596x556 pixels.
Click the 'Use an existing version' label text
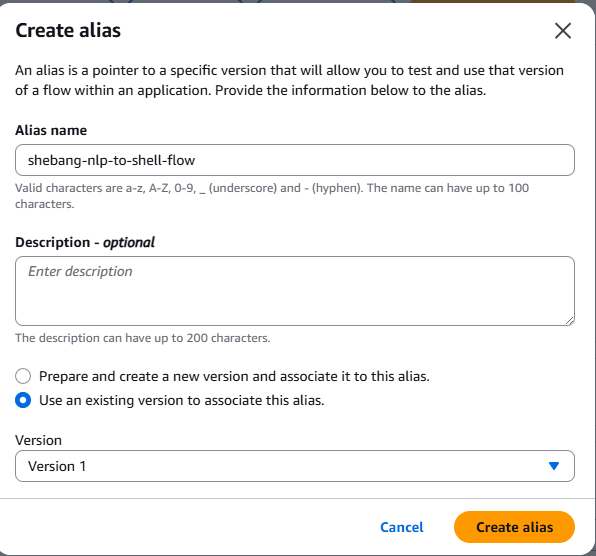[x=182, y=400]
